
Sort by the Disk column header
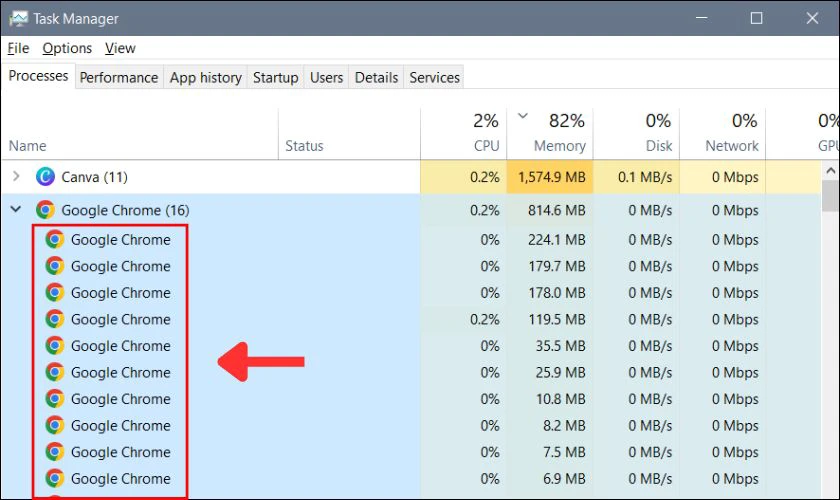click(636, 134)
